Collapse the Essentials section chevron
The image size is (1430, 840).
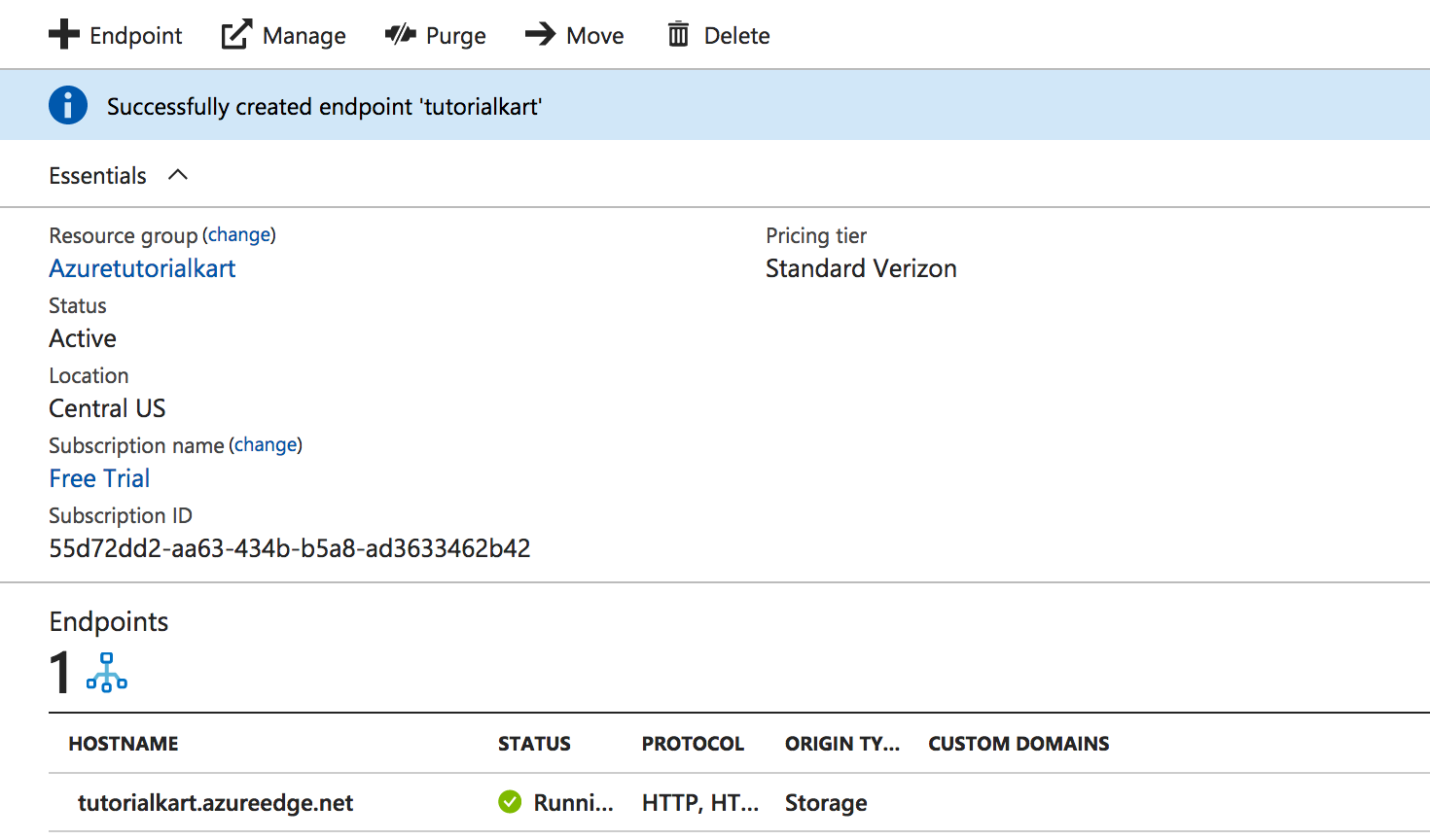(178, 175)
